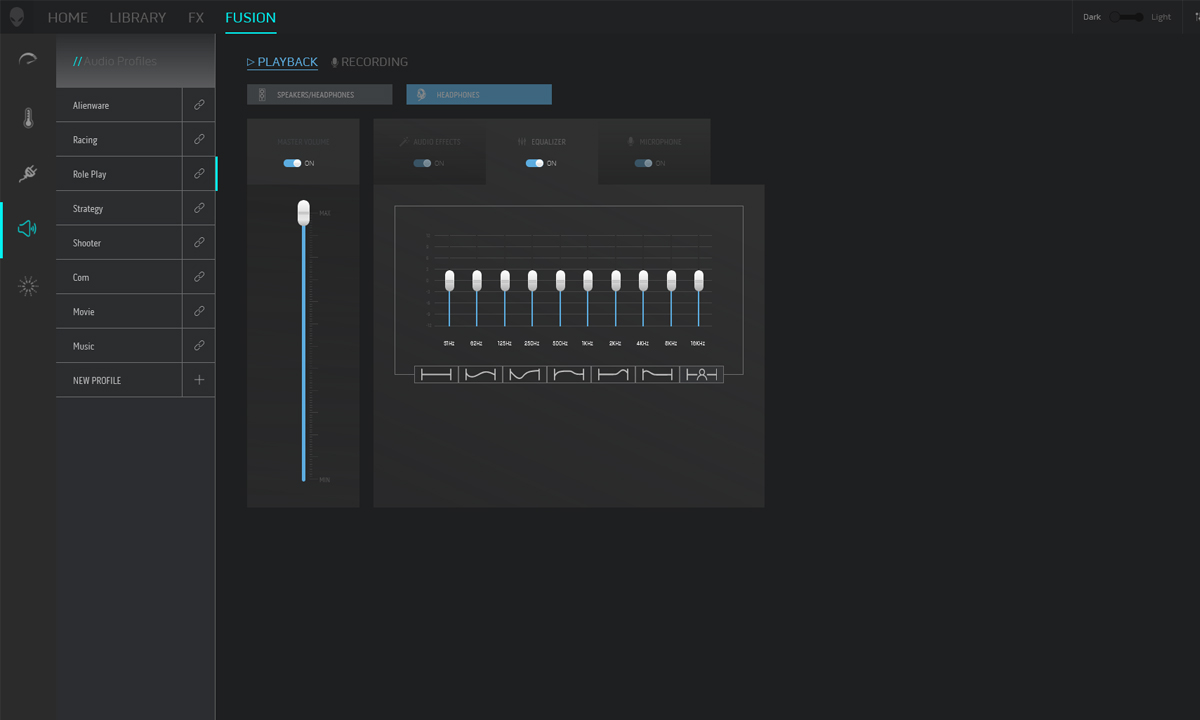This screenshot has height=720, width=1200.
Task: Open the Audio Effects panel tab
Action: (x=430, y=142)
